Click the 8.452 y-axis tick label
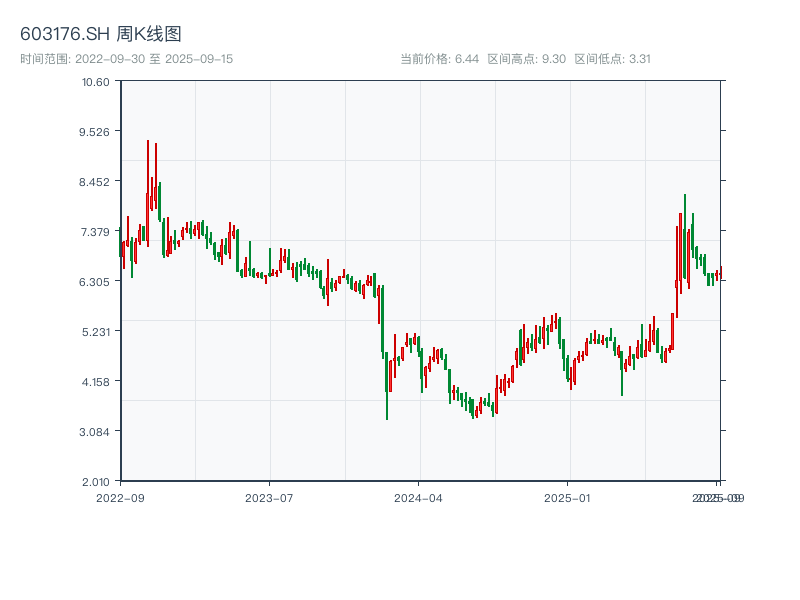 tap(96, 181)
